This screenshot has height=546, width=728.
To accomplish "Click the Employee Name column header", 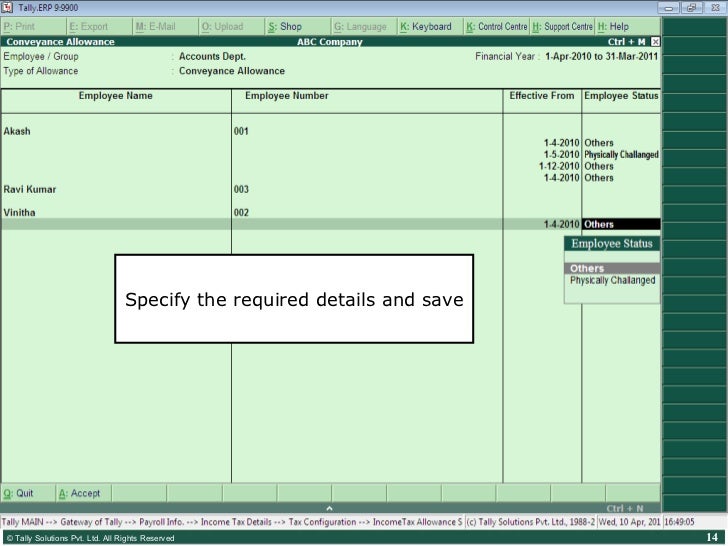I will click(x=115, y=96).
